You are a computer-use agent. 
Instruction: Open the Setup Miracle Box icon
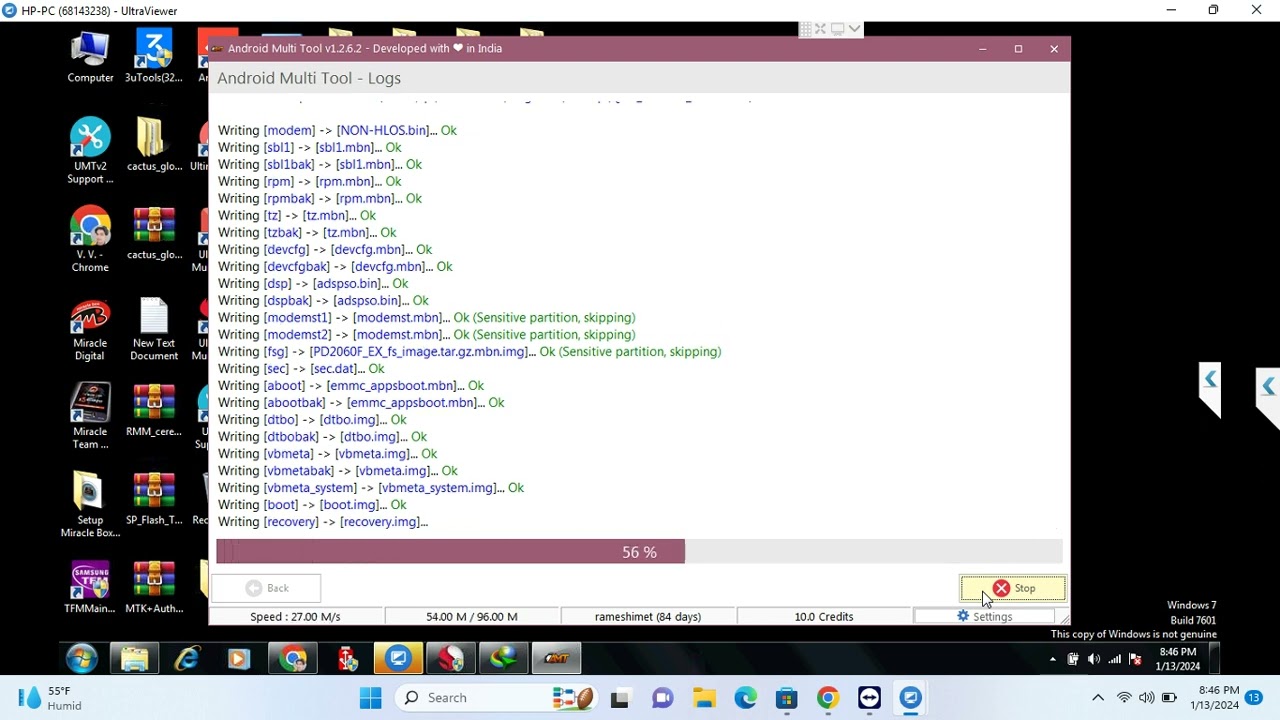pos(90,505)
